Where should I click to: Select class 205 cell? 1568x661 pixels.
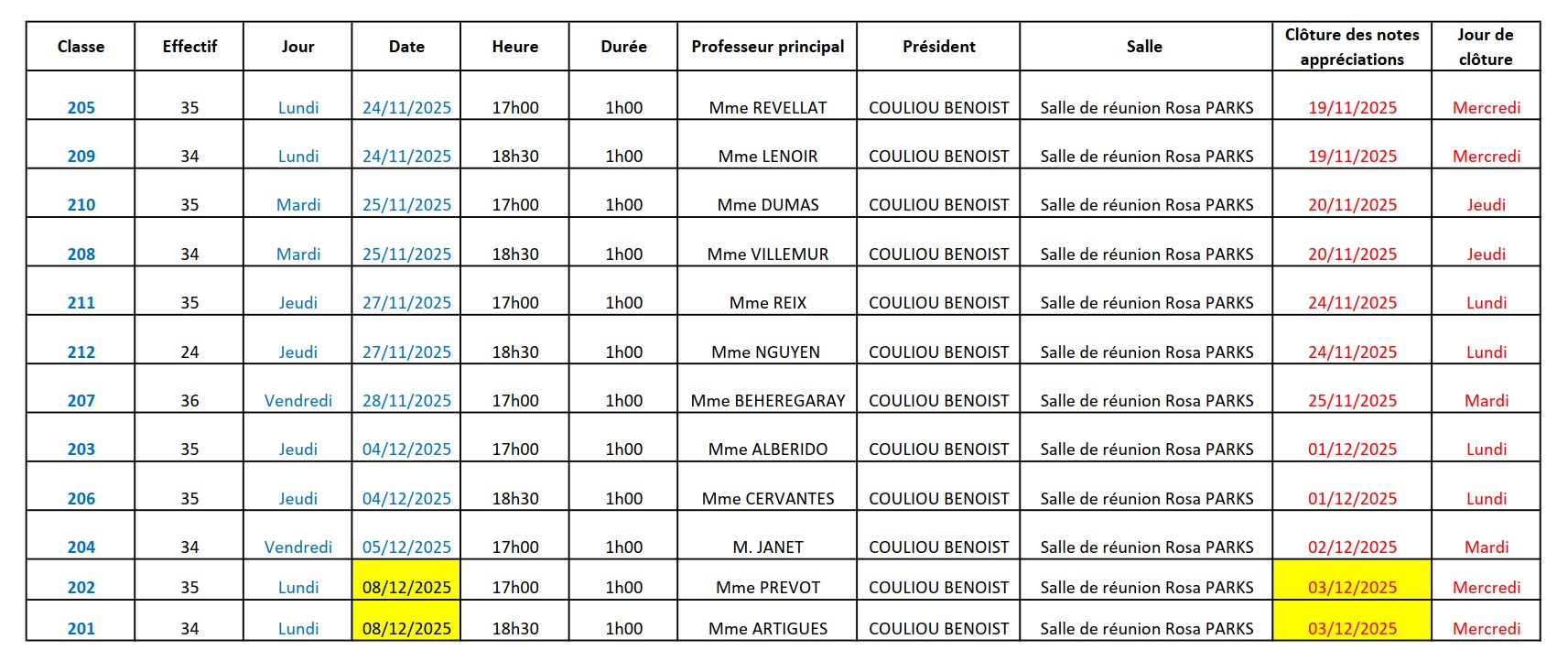81,107
